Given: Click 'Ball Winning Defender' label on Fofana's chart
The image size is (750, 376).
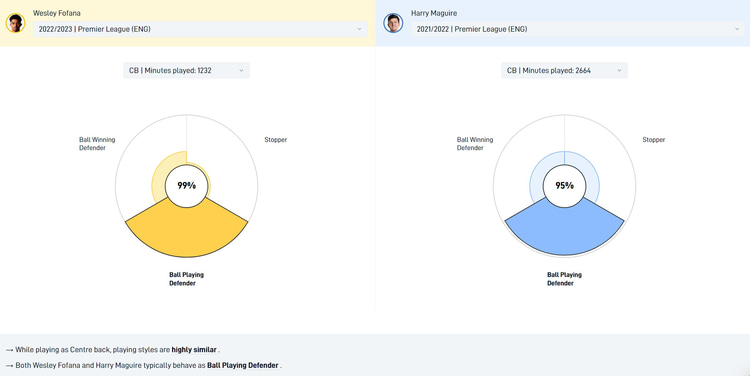Looking at the screenshot, I should [x=97, y=144].
